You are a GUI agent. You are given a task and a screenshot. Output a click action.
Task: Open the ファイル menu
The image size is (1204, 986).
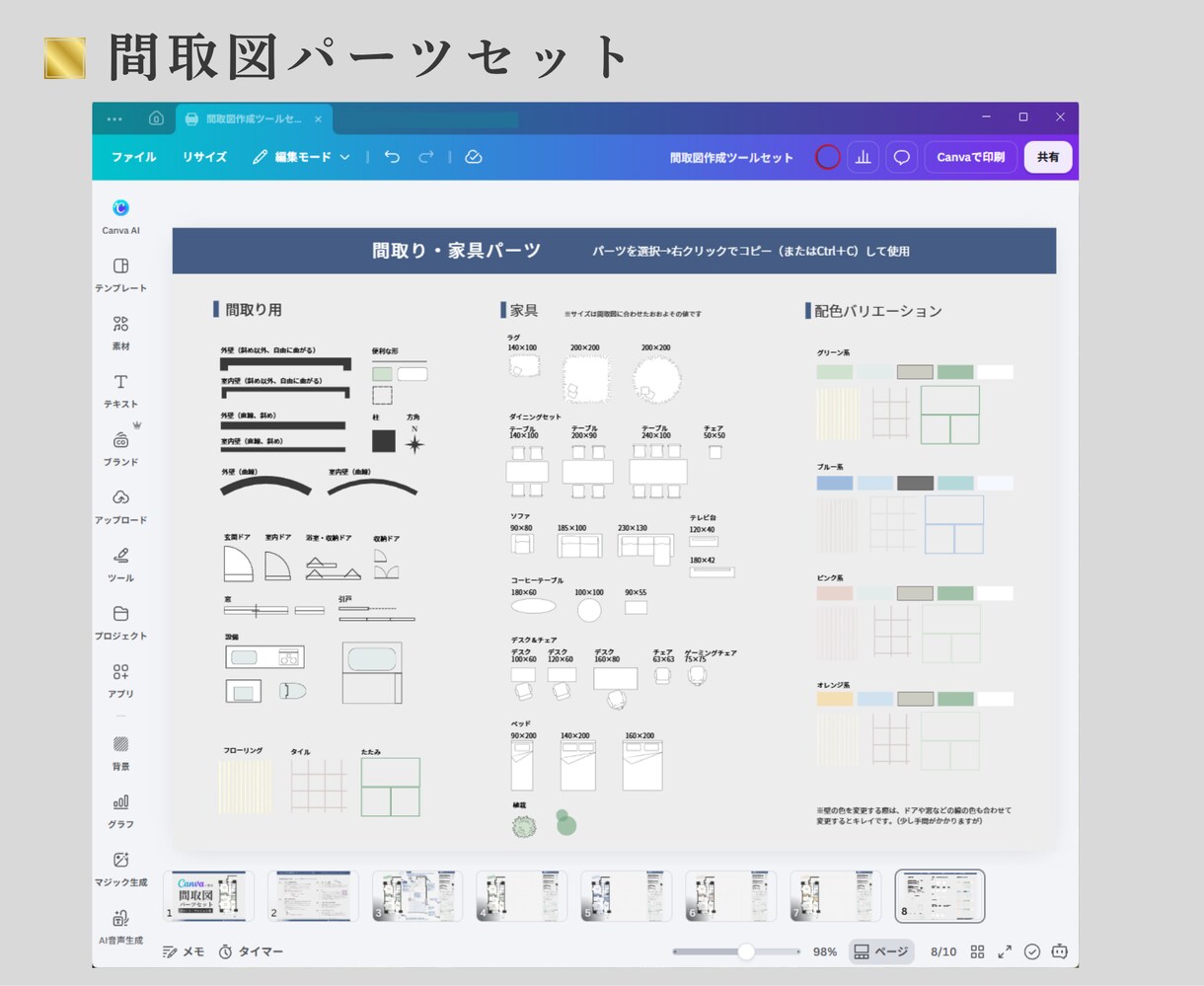click(134, 157)
